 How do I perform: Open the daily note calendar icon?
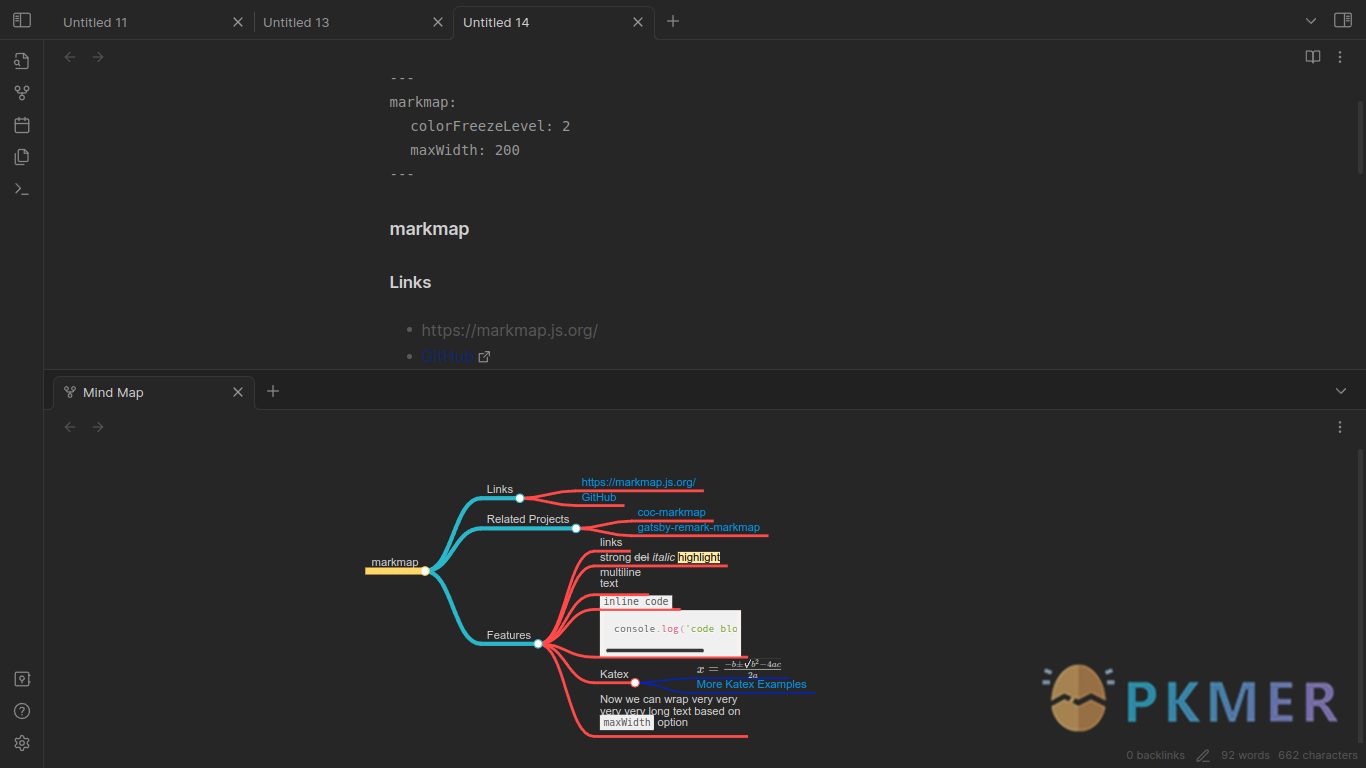pyautogui.click(x=21, y=125)
